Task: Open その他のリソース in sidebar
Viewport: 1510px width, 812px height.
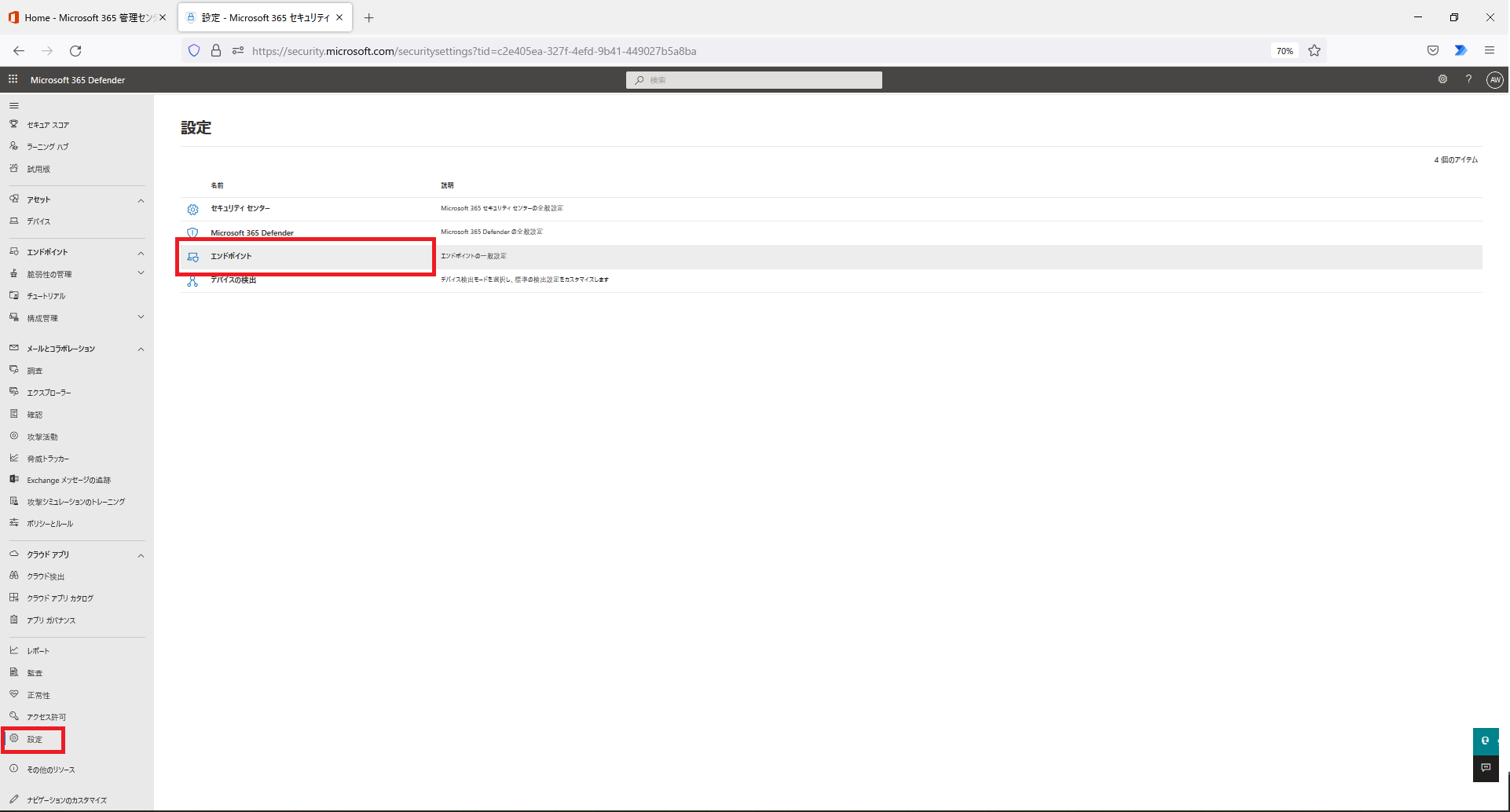Action: coord(51,770)
